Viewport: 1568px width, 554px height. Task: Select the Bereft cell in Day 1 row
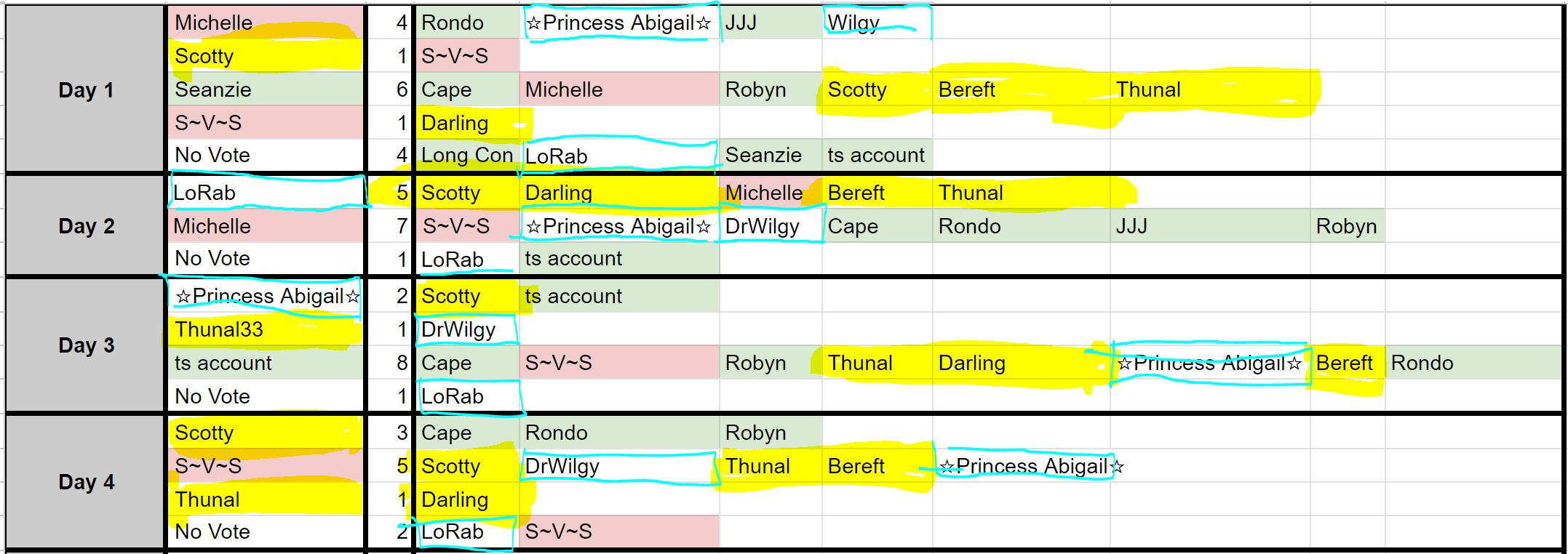pyautogui.click(x=1022, y=89)
